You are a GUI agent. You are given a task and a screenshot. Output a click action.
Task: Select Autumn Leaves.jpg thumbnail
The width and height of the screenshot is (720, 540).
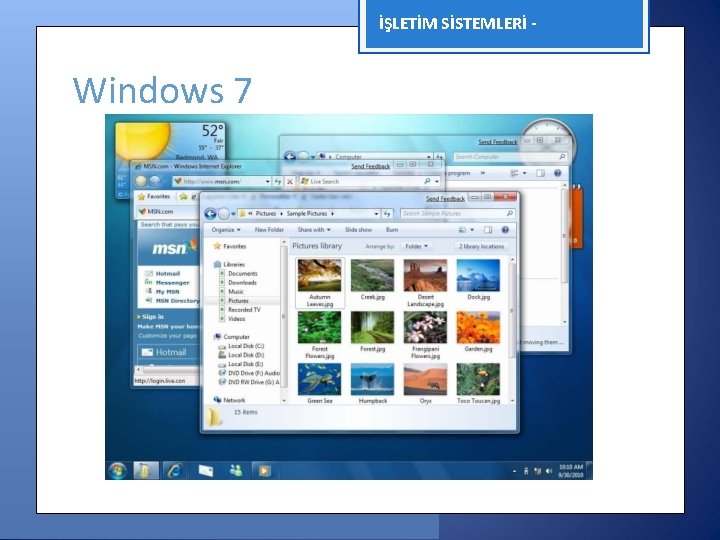point(319,276)
